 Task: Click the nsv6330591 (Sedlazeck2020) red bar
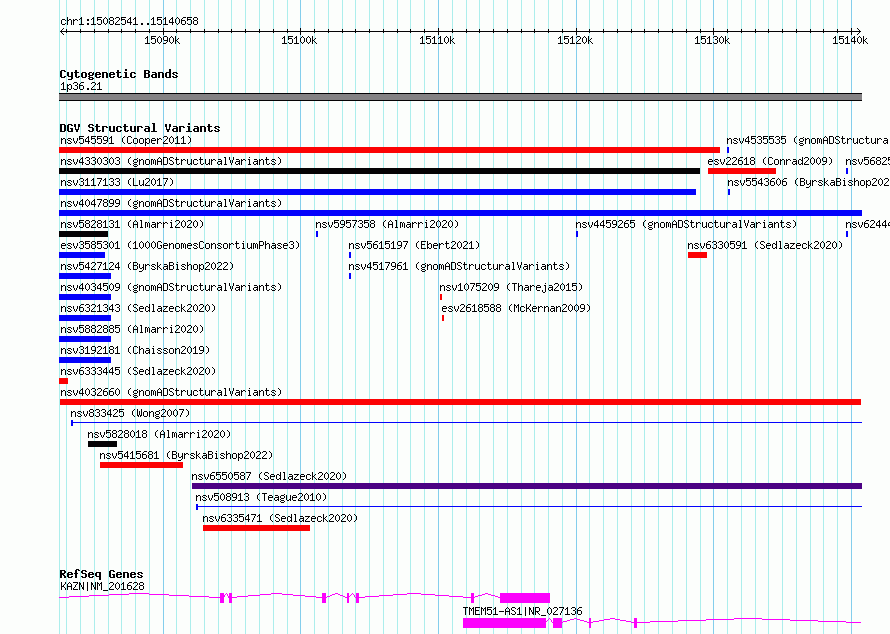pyautogui.click(x=698, y=255)
